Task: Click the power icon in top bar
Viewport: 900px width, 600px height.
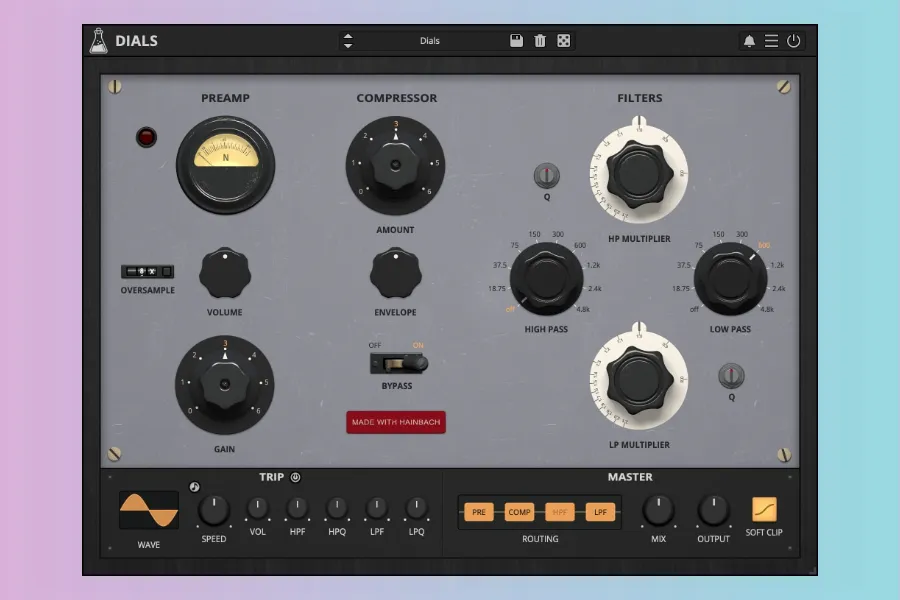Action: click(794, 41)
